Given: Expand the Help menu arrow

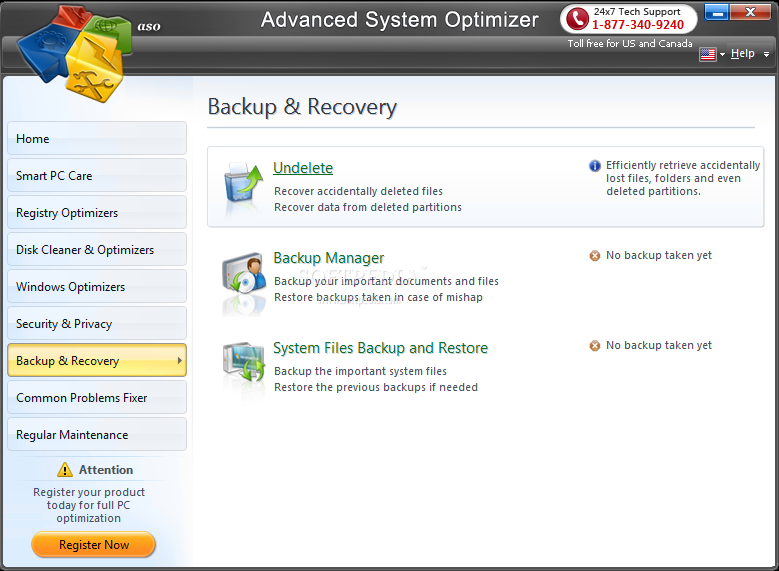Looking at the screenshot, I should (x=766, y=54).
